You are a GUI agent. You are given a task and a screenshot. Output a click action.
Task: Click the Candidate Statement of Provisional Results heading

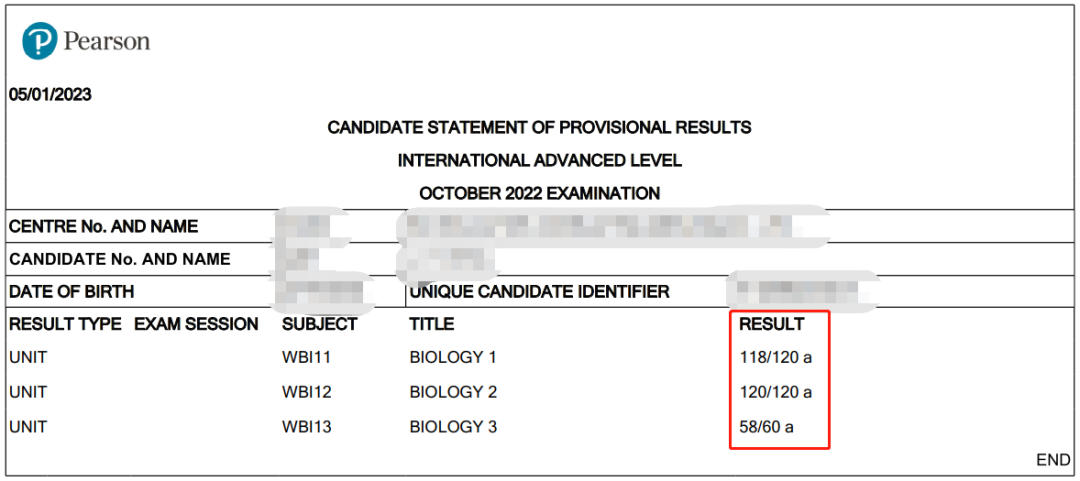539,127
